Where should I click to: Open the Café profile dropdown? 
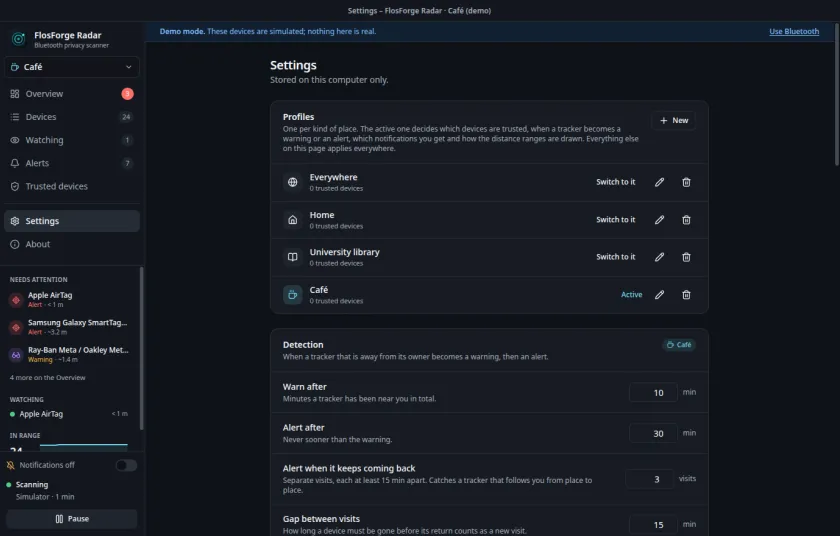(72, 67)
